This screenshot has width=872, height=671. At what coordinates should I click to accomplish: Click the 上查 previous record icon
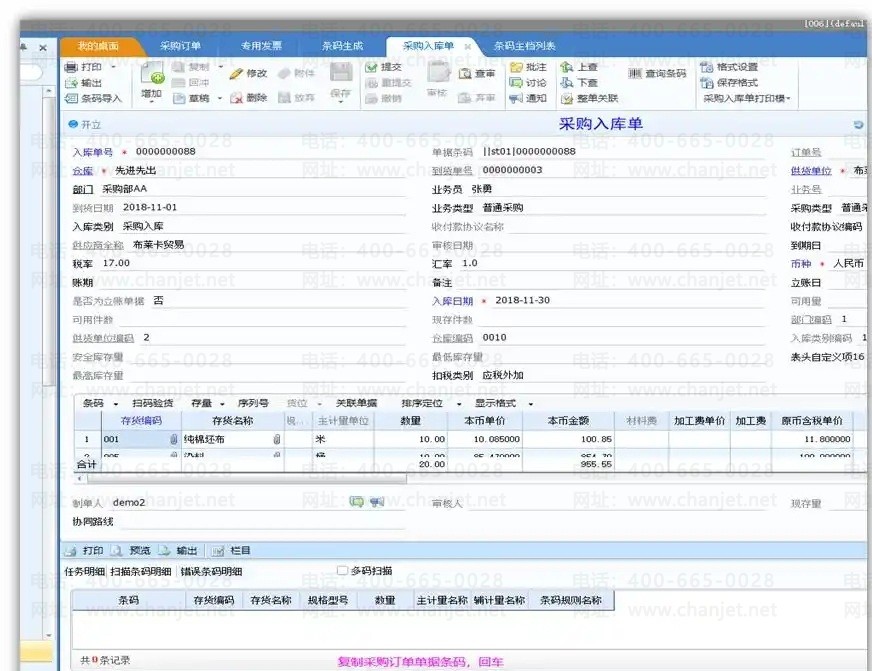[567, 67]
